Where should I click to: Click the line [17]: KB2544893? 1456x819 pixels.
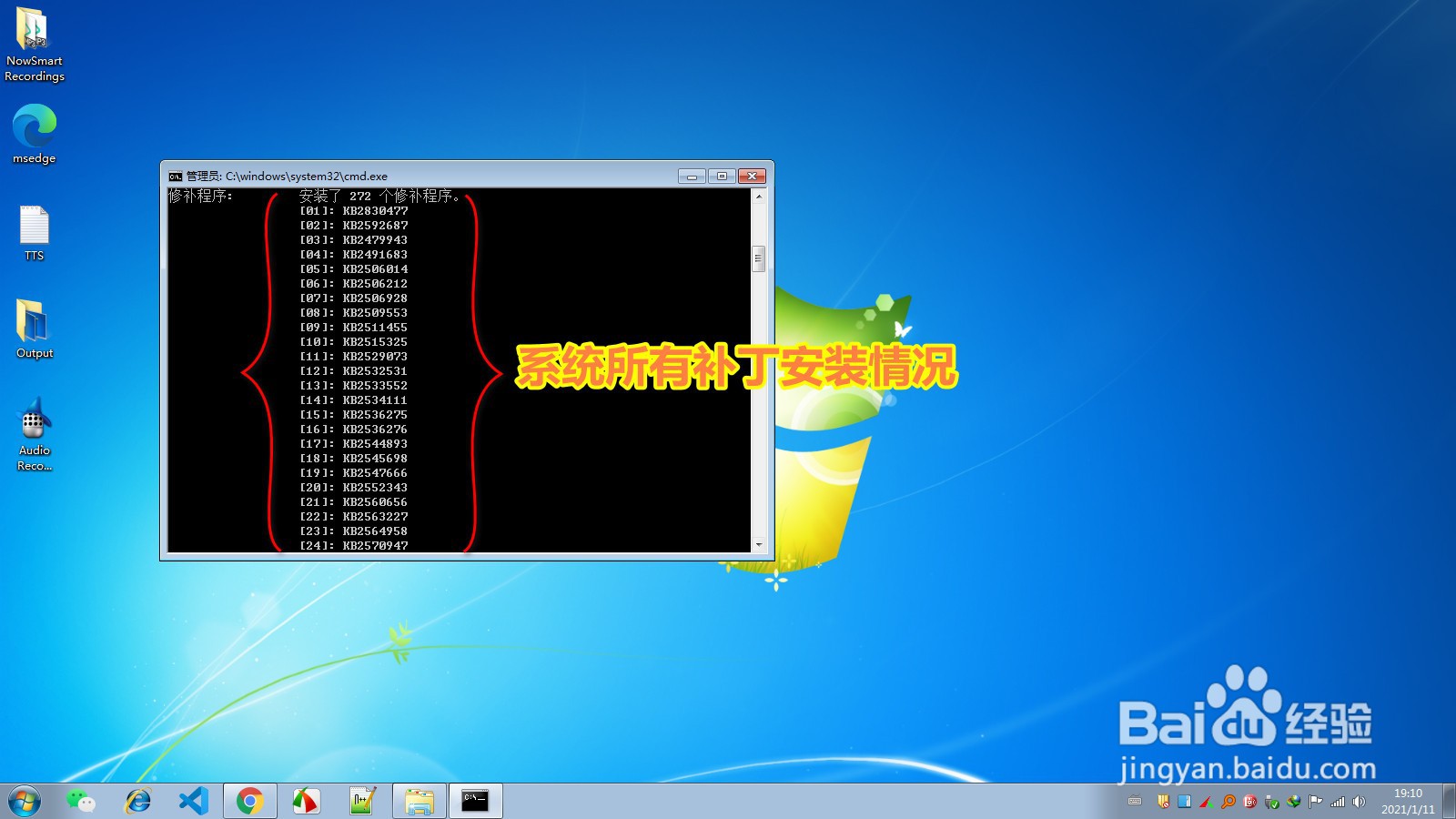click(354, 444)
